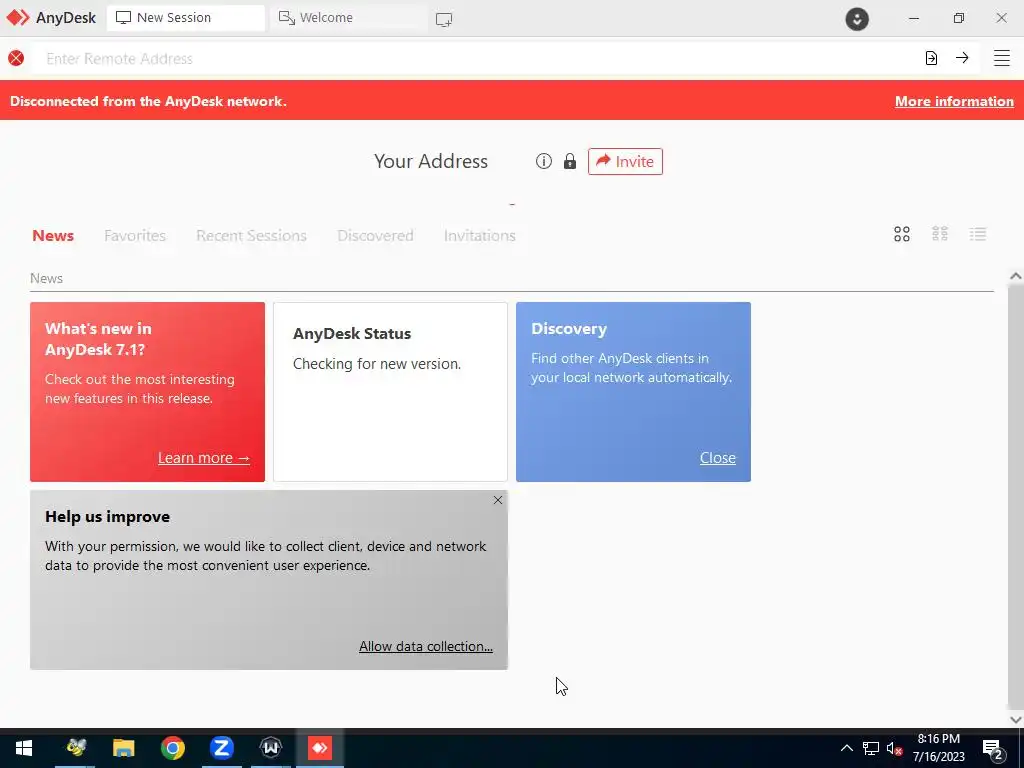The width and height of the screenshot is (1024, 768).
Task: Click the scrollbar up arrow
Action: 1016,276
